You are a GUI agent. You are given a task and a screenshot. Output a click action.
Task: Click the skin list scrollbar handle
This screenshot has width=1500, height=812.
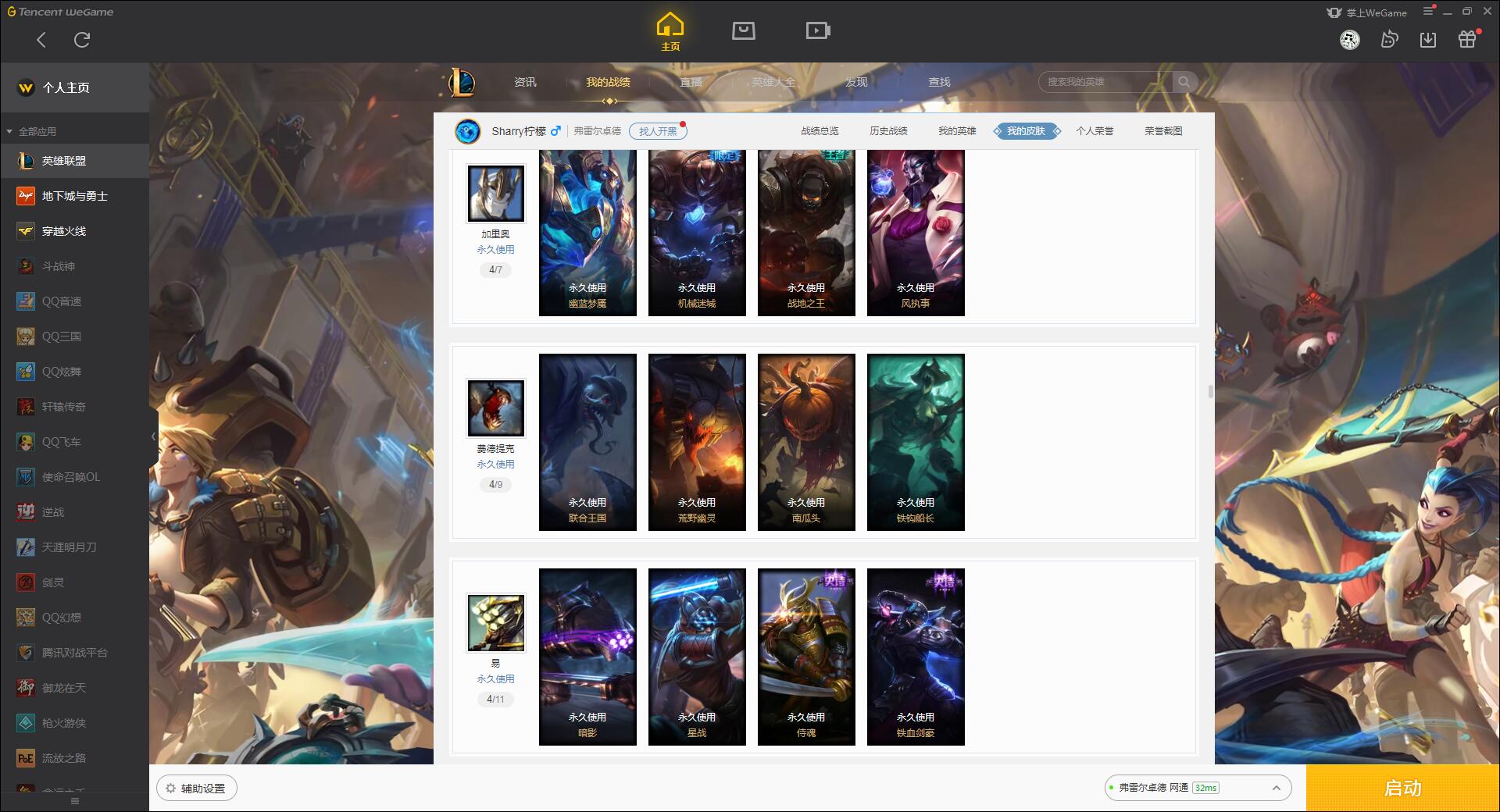point(1210,391)
